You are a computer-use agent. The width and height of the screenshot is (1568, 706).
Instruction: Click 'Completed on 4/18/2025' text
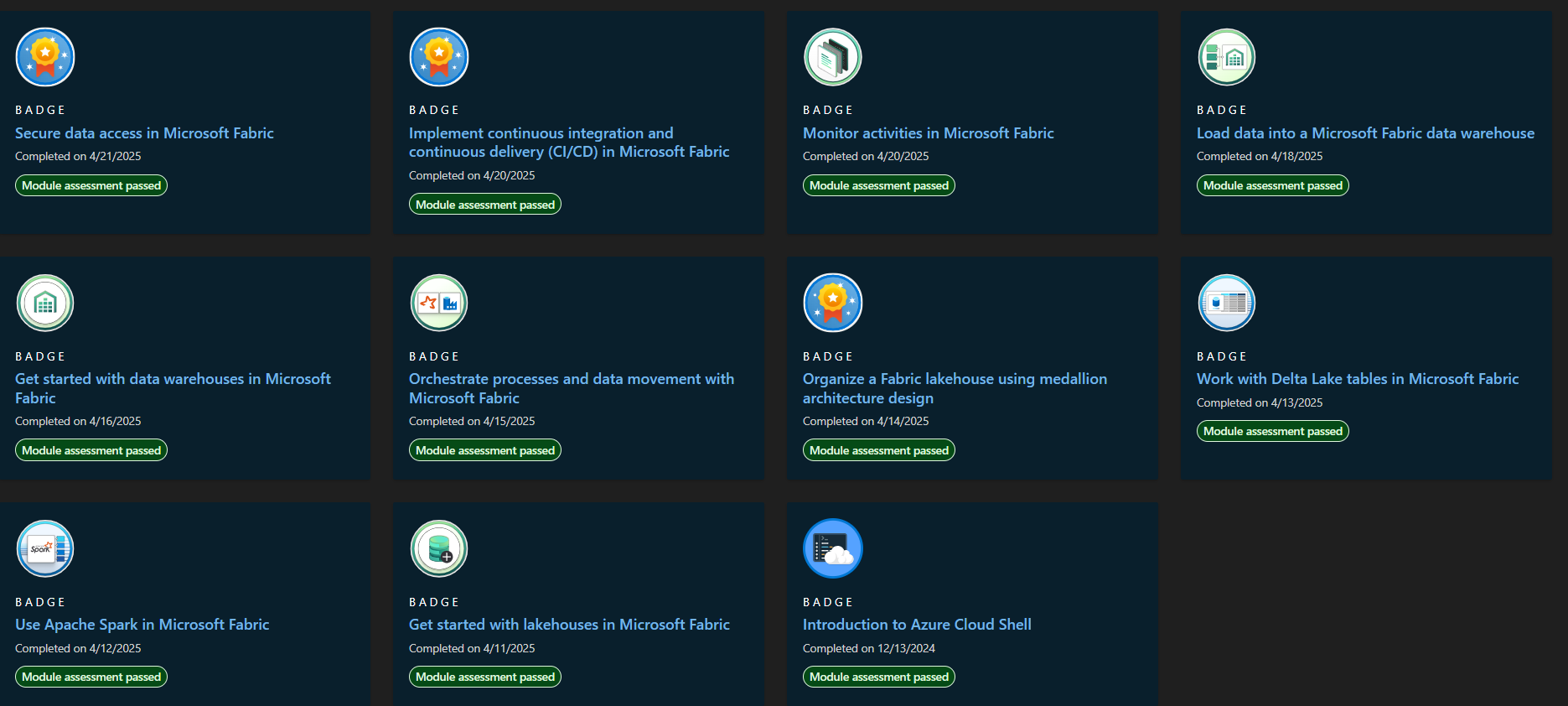click(x=1260, y=156)
